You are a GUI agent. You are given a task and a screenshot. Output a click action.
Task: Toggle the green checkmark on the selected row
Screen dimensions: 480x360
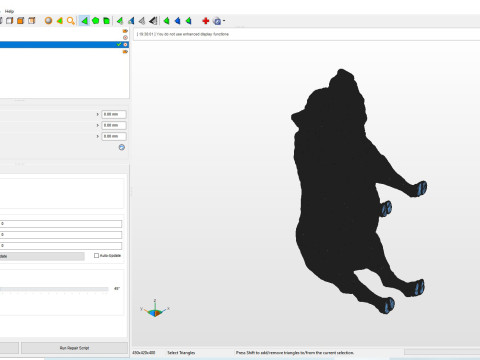(119, 44)
